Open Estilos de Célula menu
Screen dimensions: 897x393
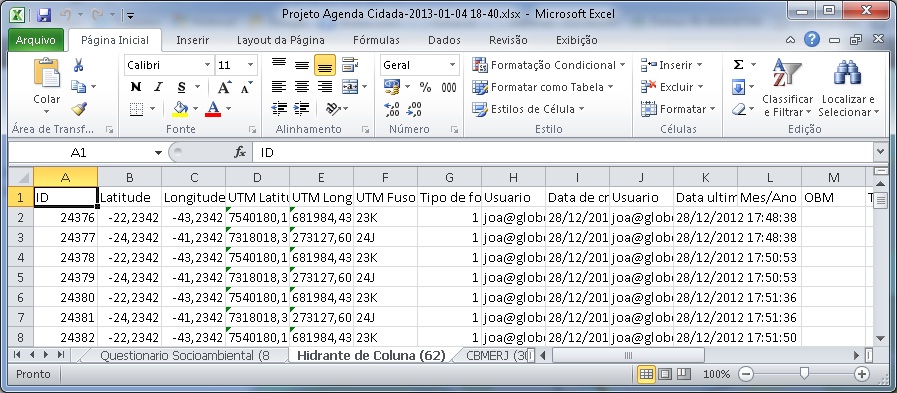tap(528, 109)
